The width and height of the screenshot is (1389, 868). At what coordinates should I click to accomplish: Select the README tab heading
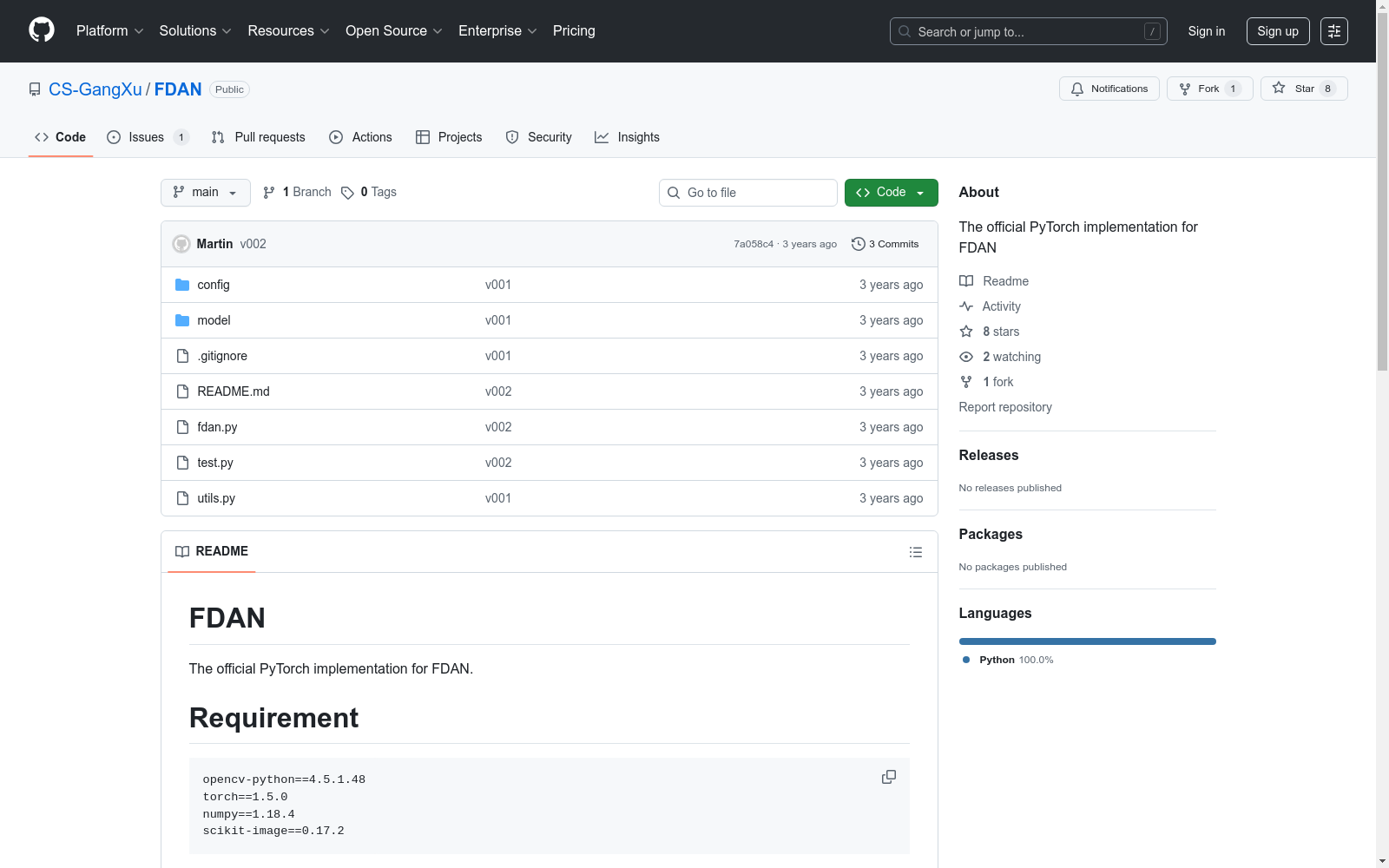coord(212,551)
